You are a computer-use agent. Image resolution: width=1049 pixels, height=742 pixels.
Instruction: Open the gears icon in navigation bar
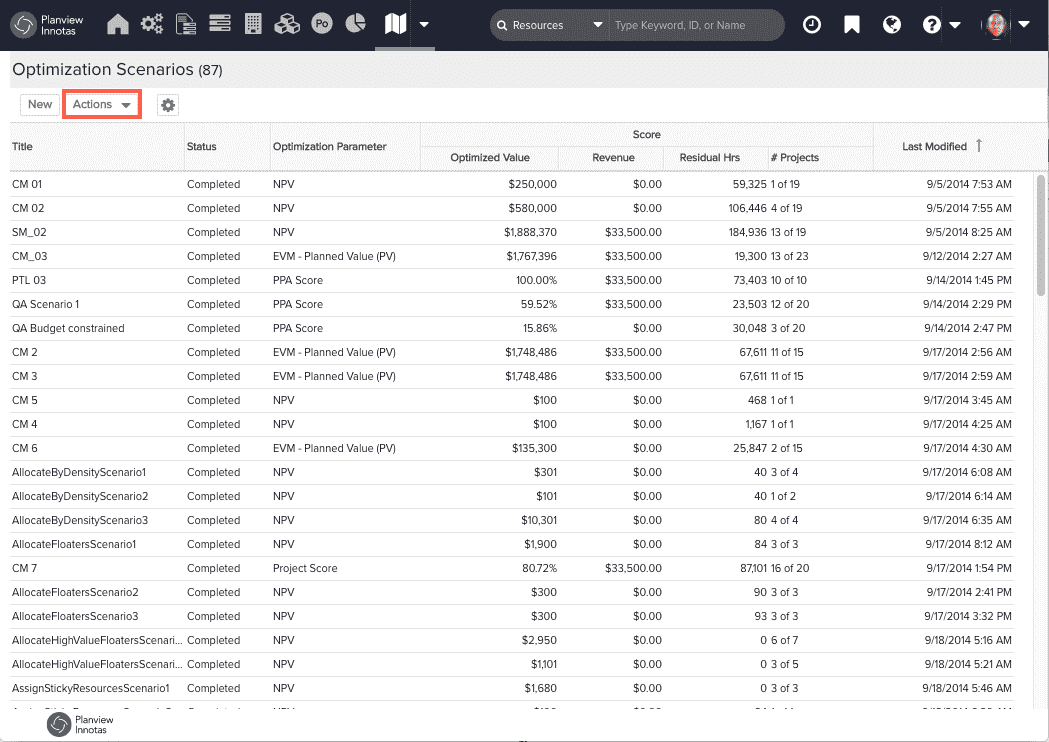pyautogui.click(x=152, y=24)
